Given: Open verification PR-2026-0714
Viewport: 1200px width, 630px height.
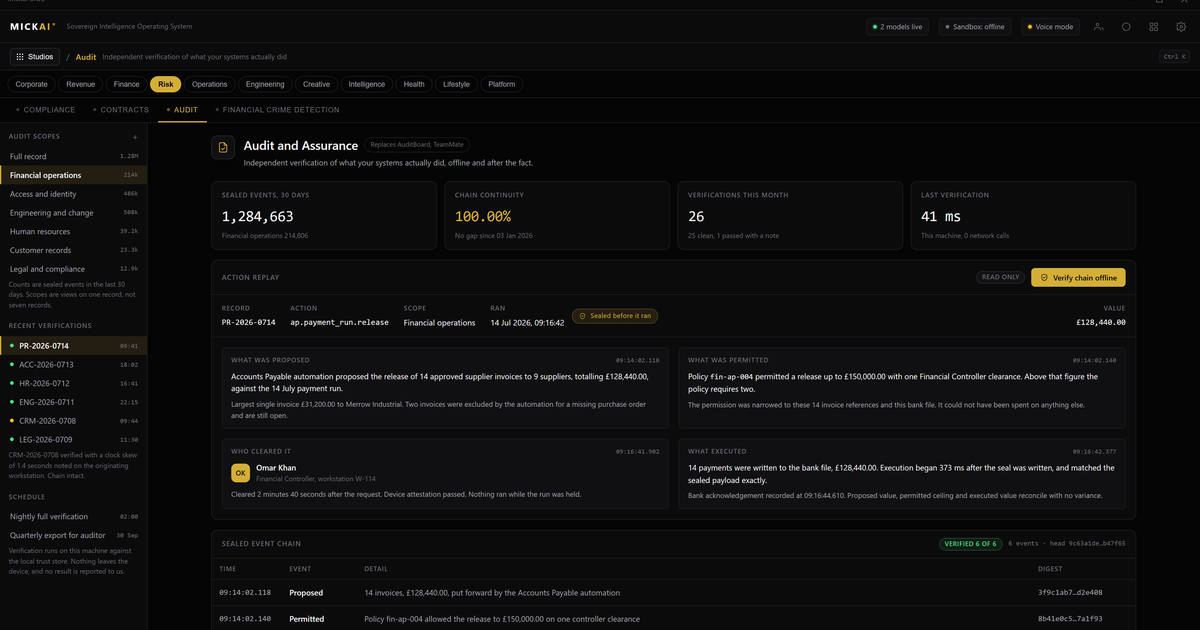Looking at the screenshot, I should [x=73, y=346].
